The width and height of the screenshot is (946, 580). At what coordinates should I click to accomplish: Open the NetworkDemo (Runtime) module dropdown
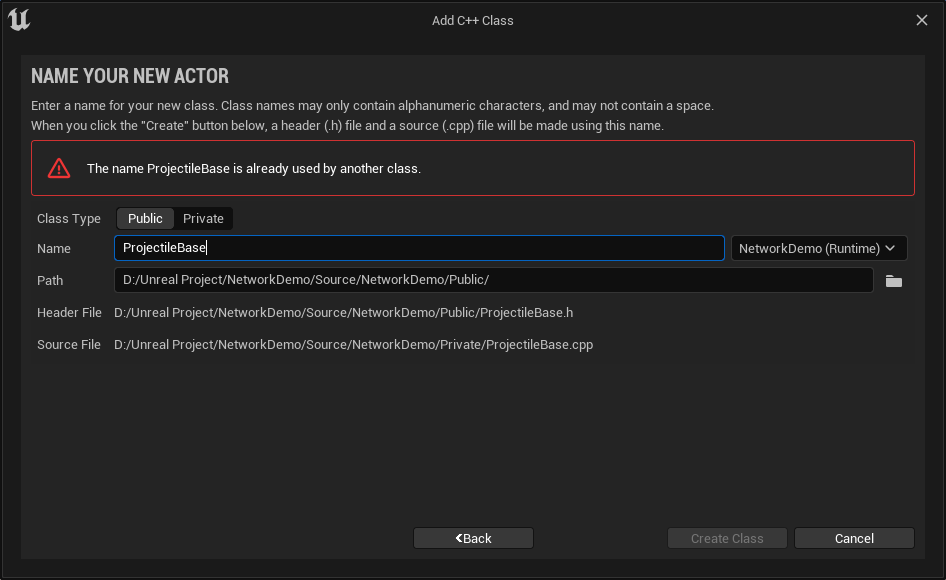819,248
